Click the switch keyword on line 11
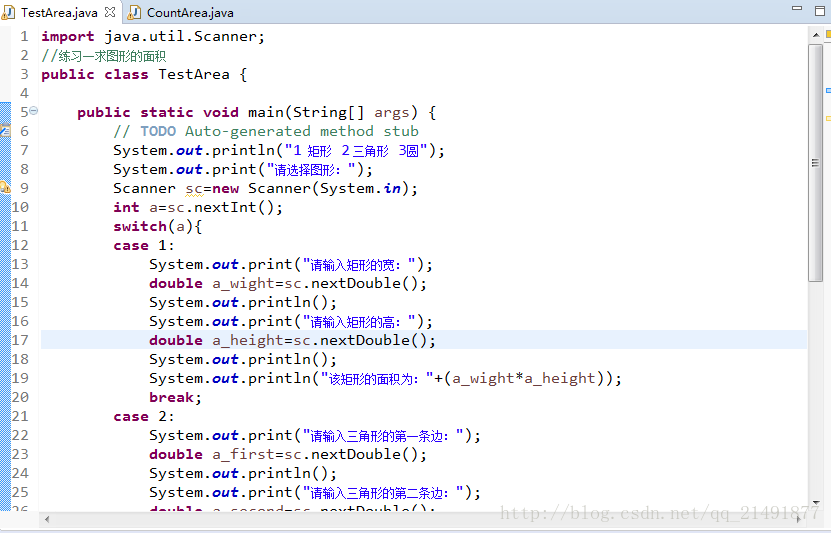This screenshot has height=533, width=831. pyautogui.click(x=140, y=227)
